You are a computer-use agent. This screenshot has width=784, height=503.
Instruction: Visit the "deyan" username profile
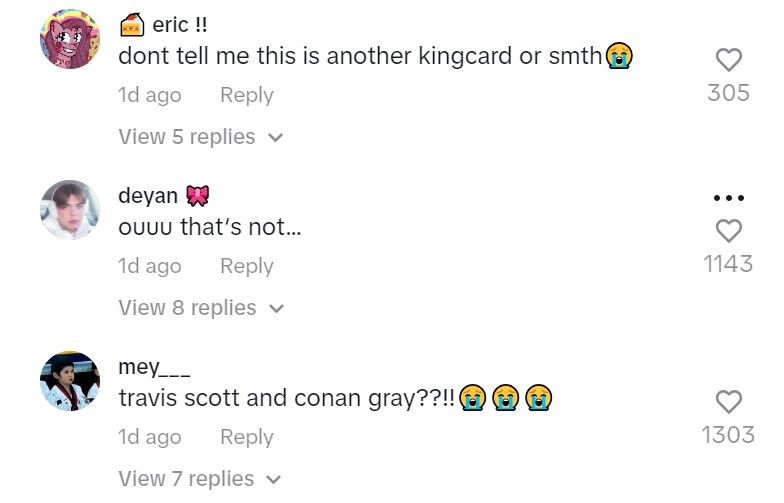click(x=147, y=196)
